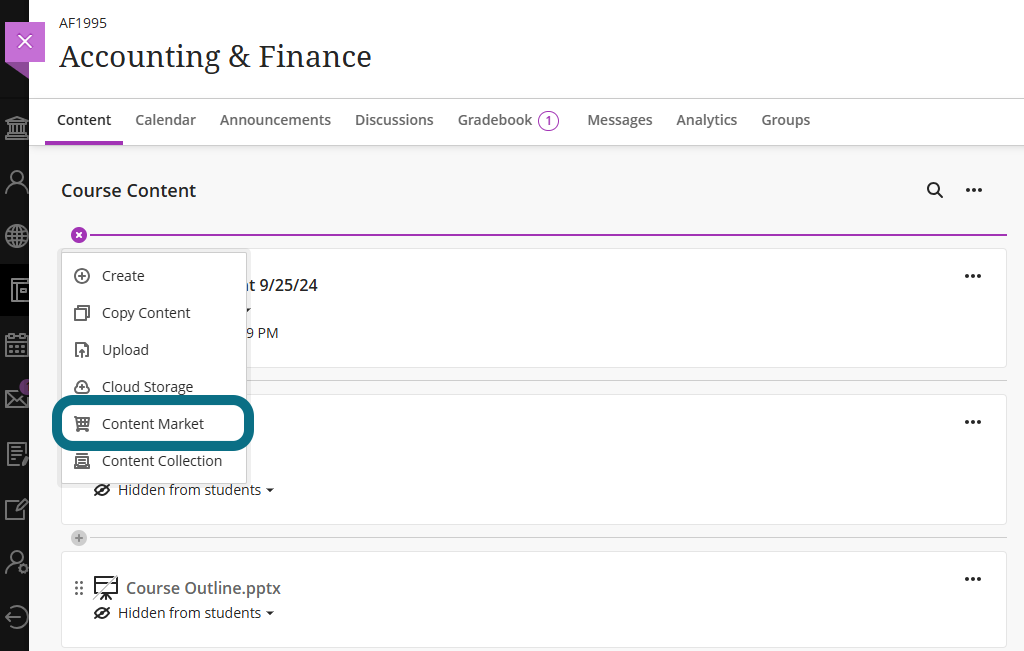
Task: Click the Upload file icon
Action: pyautogui.click(x=82, y=350)
